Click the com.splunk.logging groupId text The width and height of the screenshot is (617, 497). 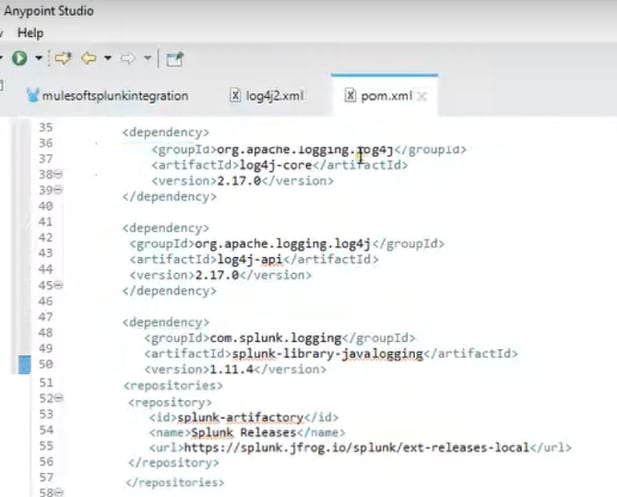[275, 338]
